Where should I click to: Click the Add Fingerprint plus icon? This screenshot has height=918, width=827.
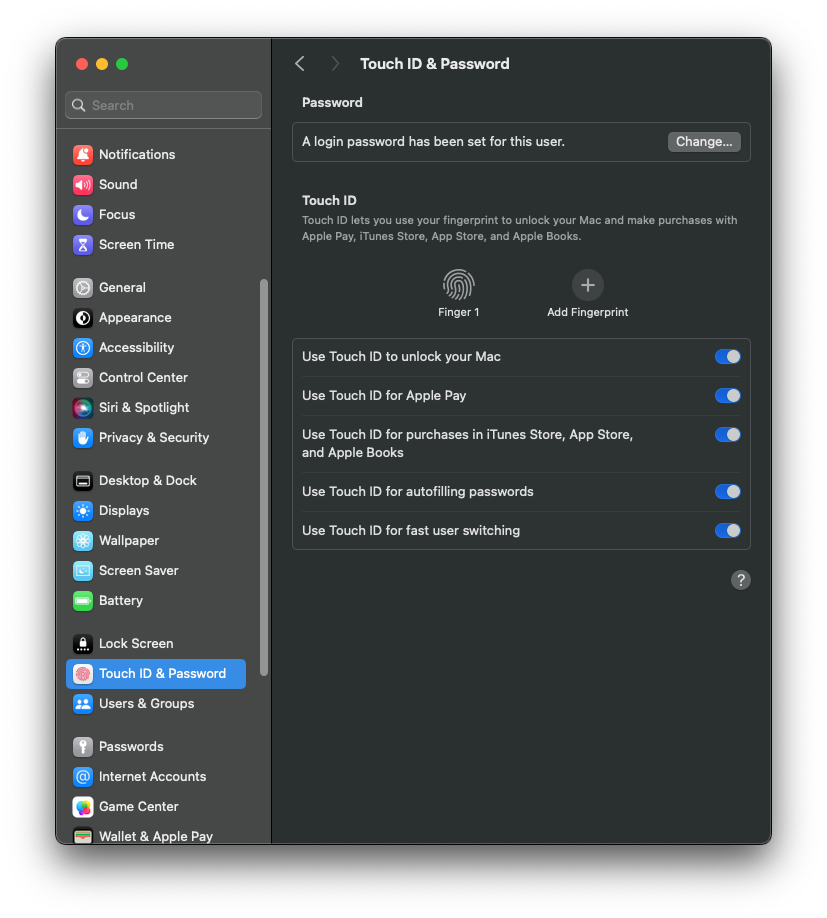click(x=588, y=285)
